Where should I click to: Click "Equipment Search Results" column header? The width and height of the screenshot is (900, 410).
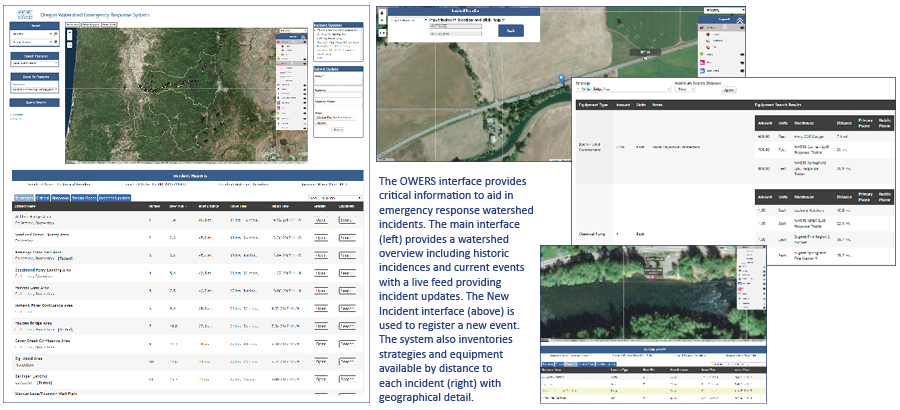(778, 105)
